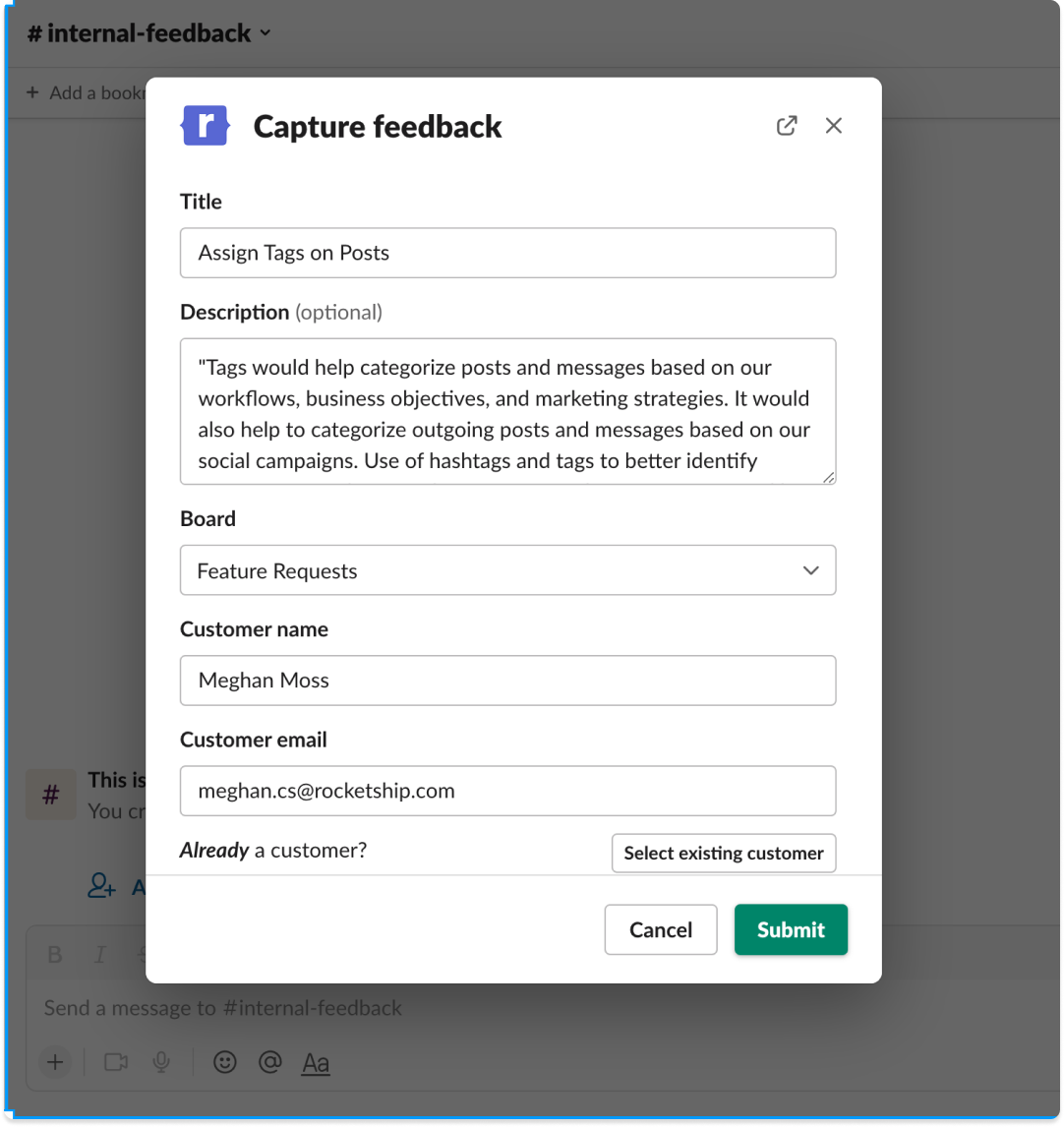Open feedback form in external window icon
The width and height of the screenshot is (1064, 1127).
pyautogui.click(x=787, y=126)
